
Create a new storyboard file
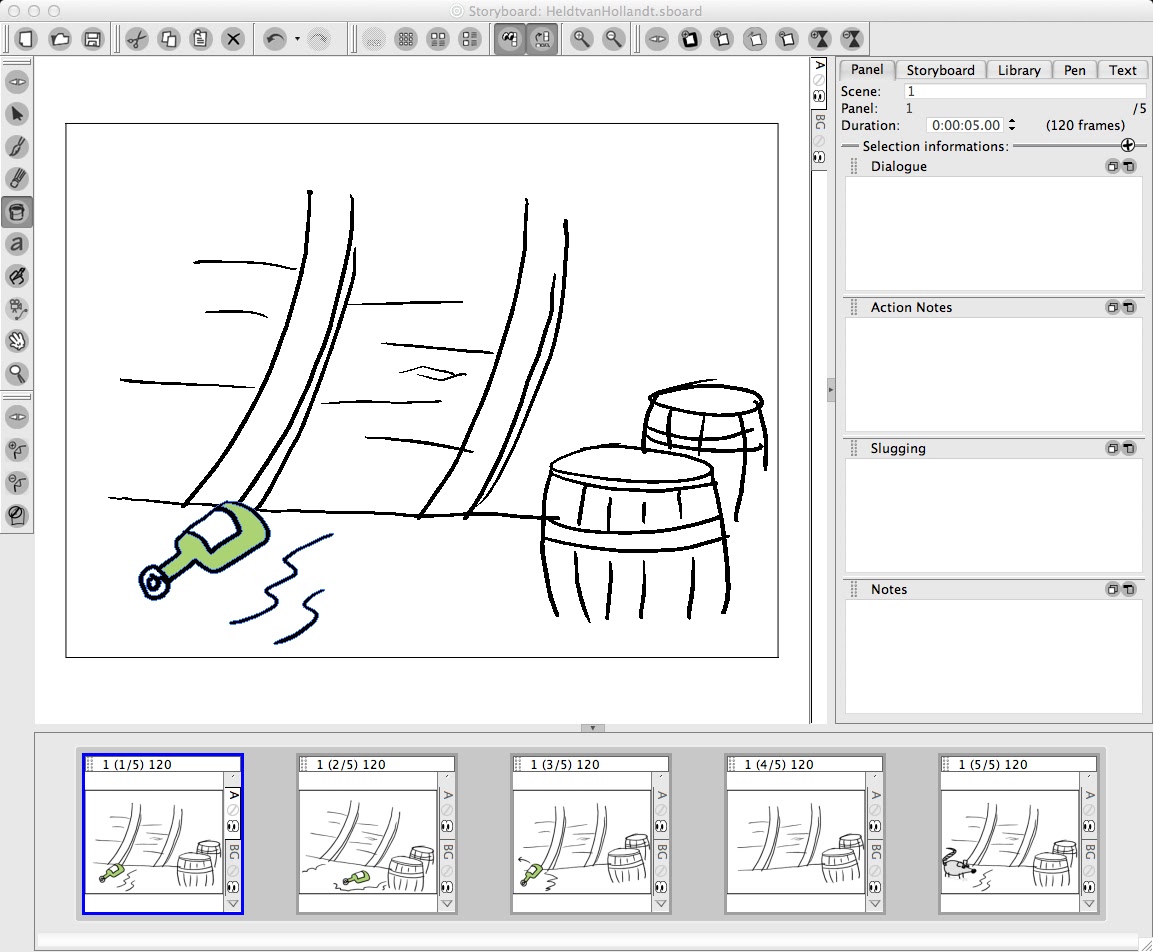pyautogui.click(x=26, y=39)
